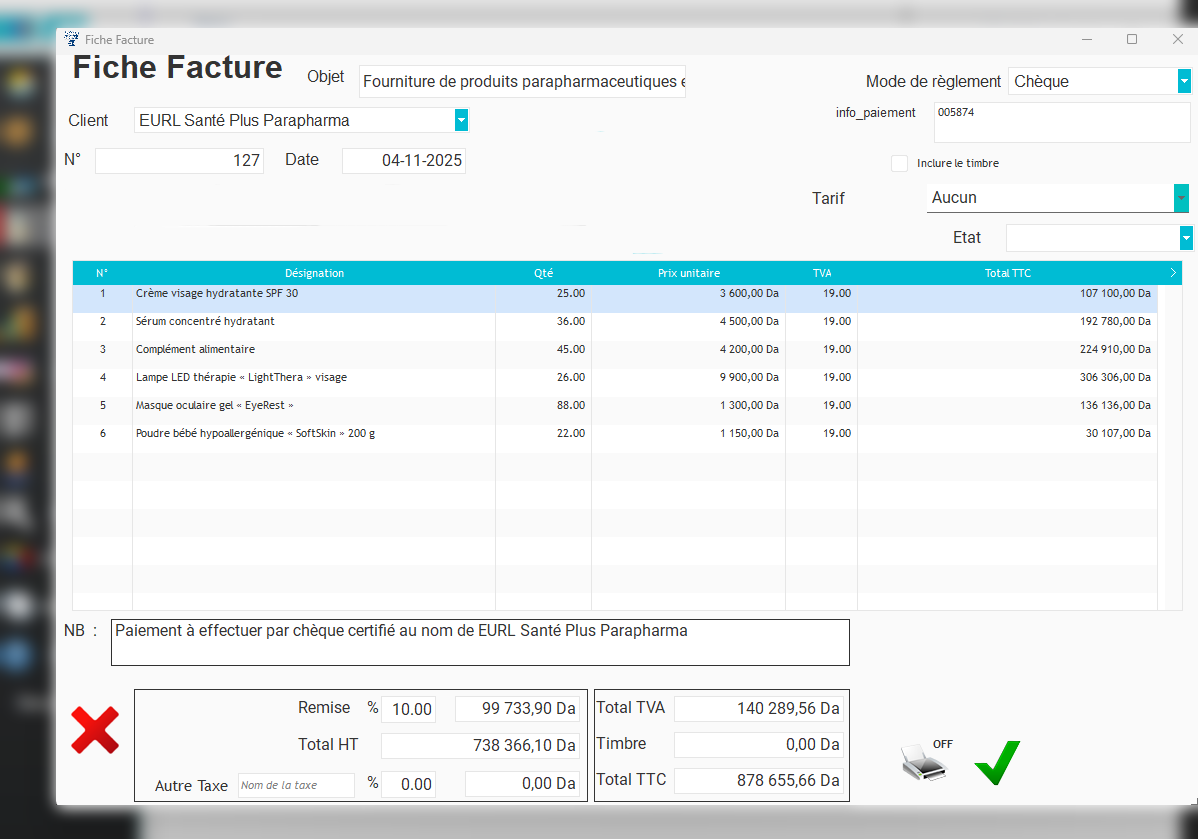Click the Nom de la taxe field
Screen dimensions: 1198x839
click(296, 785)
